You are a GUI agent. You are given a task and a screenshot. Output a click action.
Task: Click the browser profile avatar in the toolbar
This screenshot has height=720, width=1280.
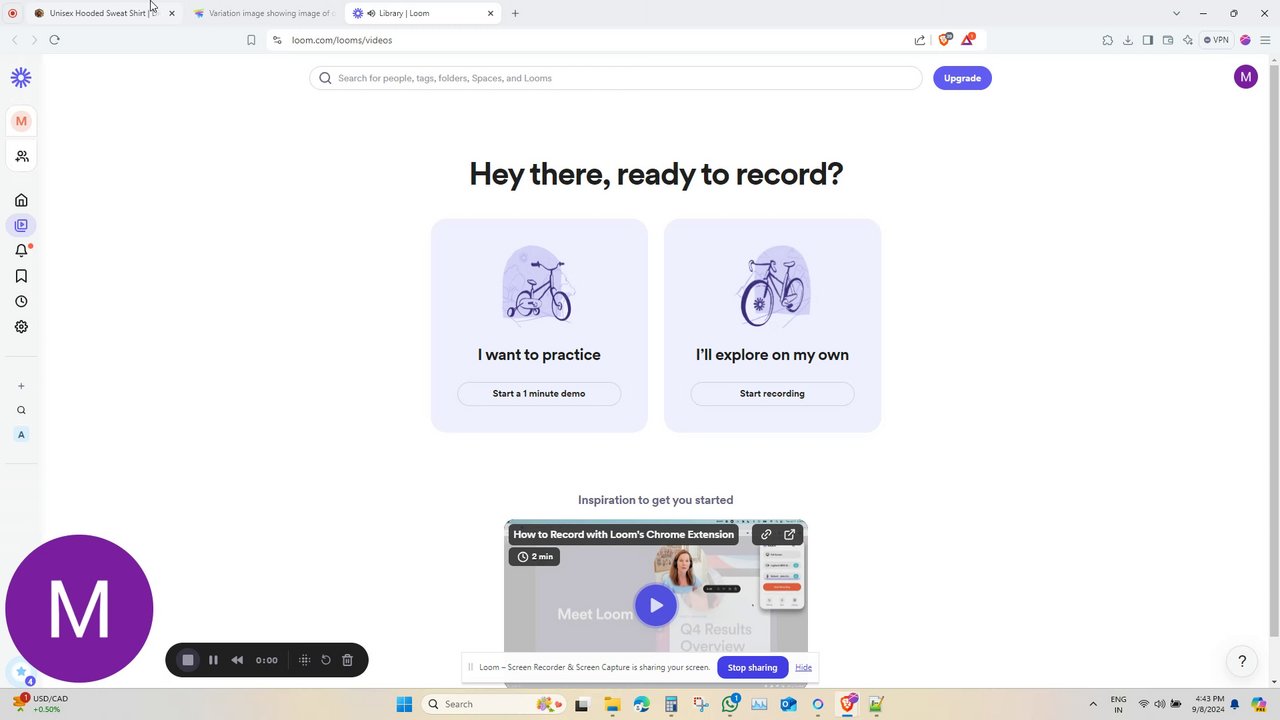[1245, 40]
